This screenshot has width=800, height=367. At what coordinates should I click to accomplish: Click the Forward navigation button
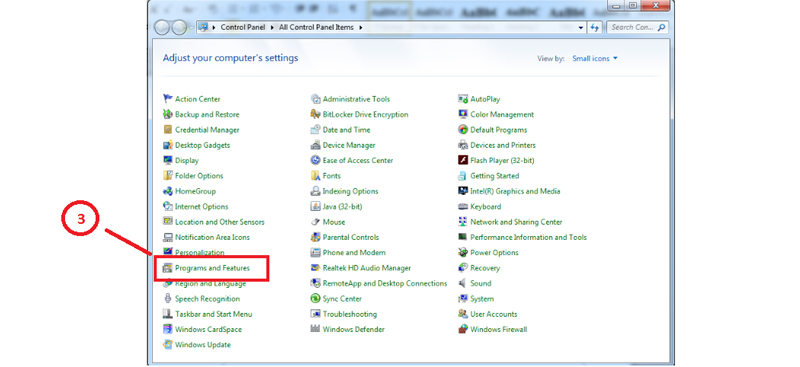pyautogui.click(x=179, y=28)
